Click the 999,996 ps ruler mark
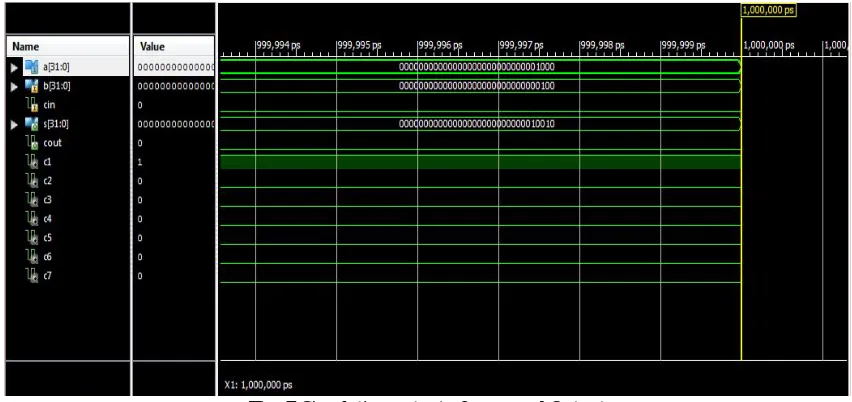The image size is (852, 402). pyautogui.click(x=440, y=46)
